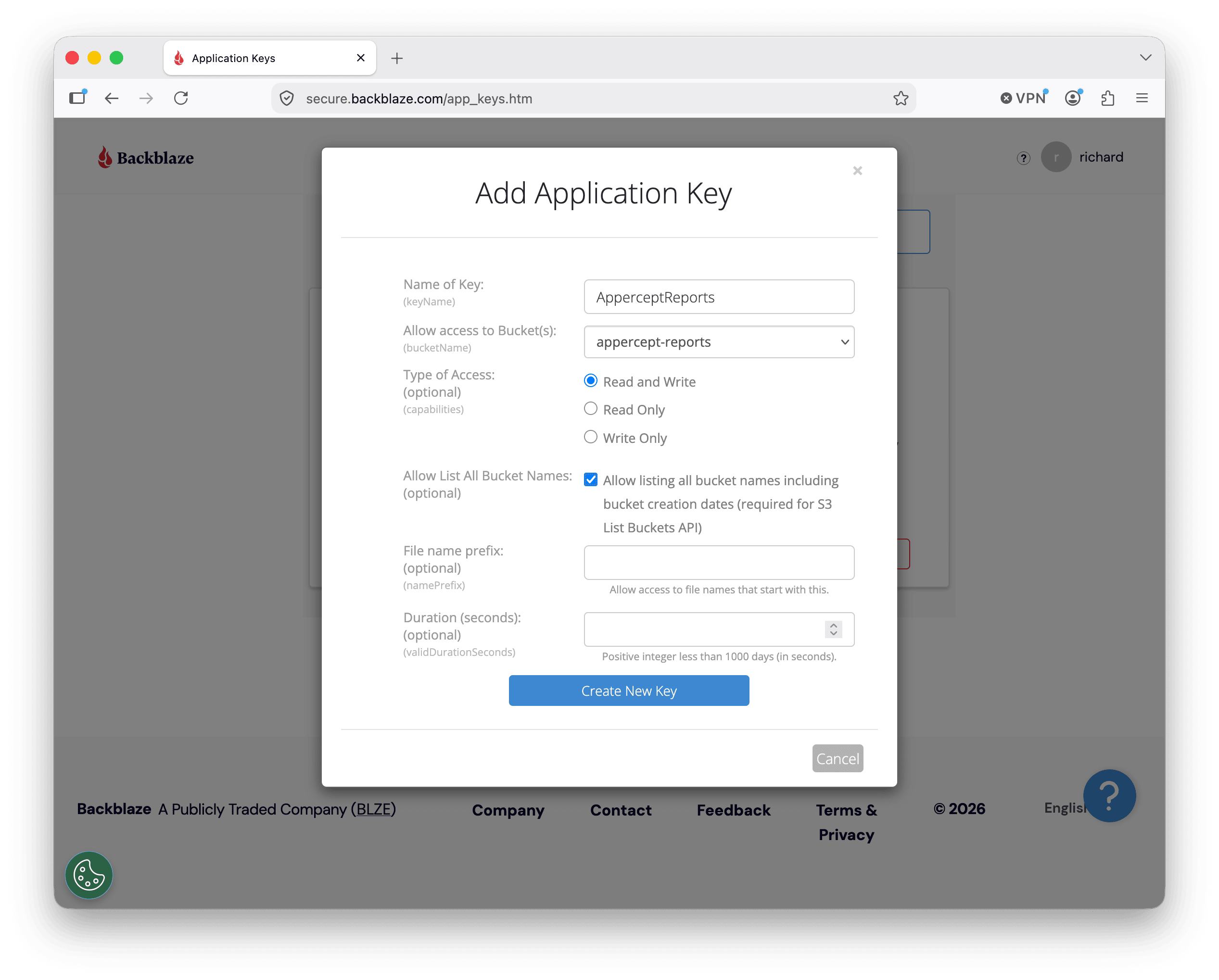Open the BLZE stock link
This screenshot has height=980, width=1219.
coord(373,809)
